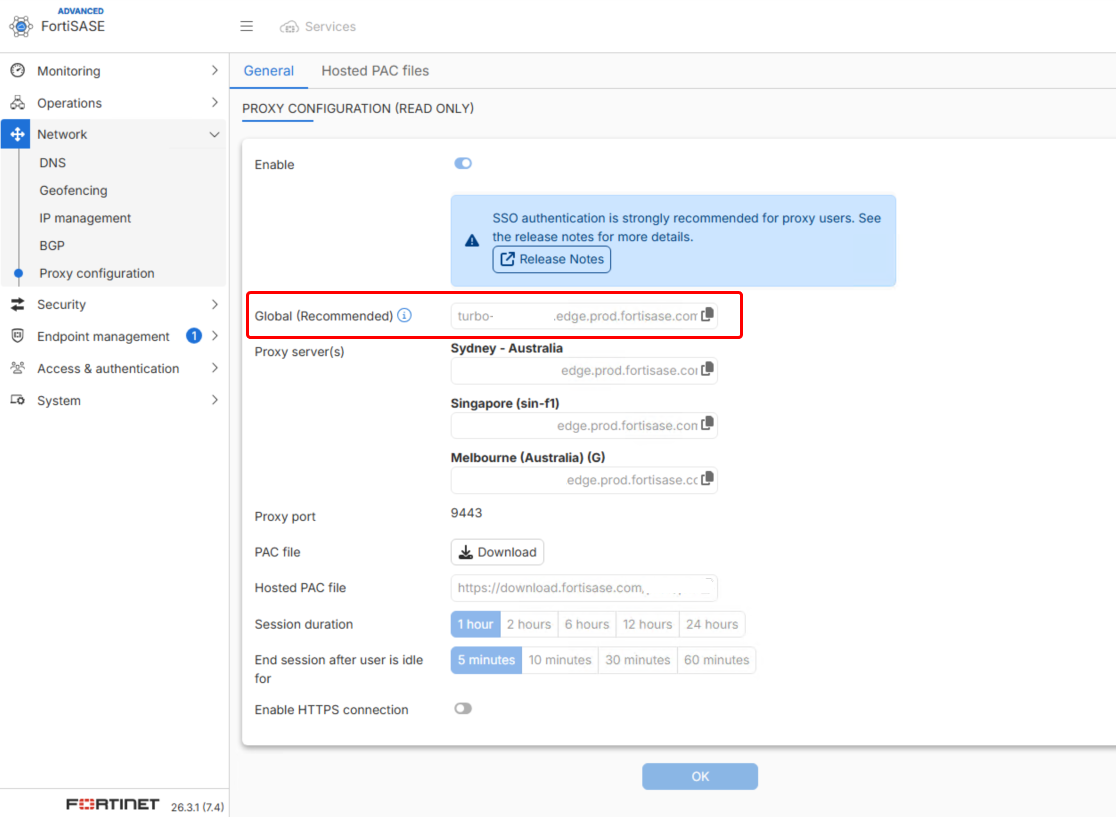Screen dimensions: 1116x817
Task: Download the PAC file
Action: coord(498,552)
